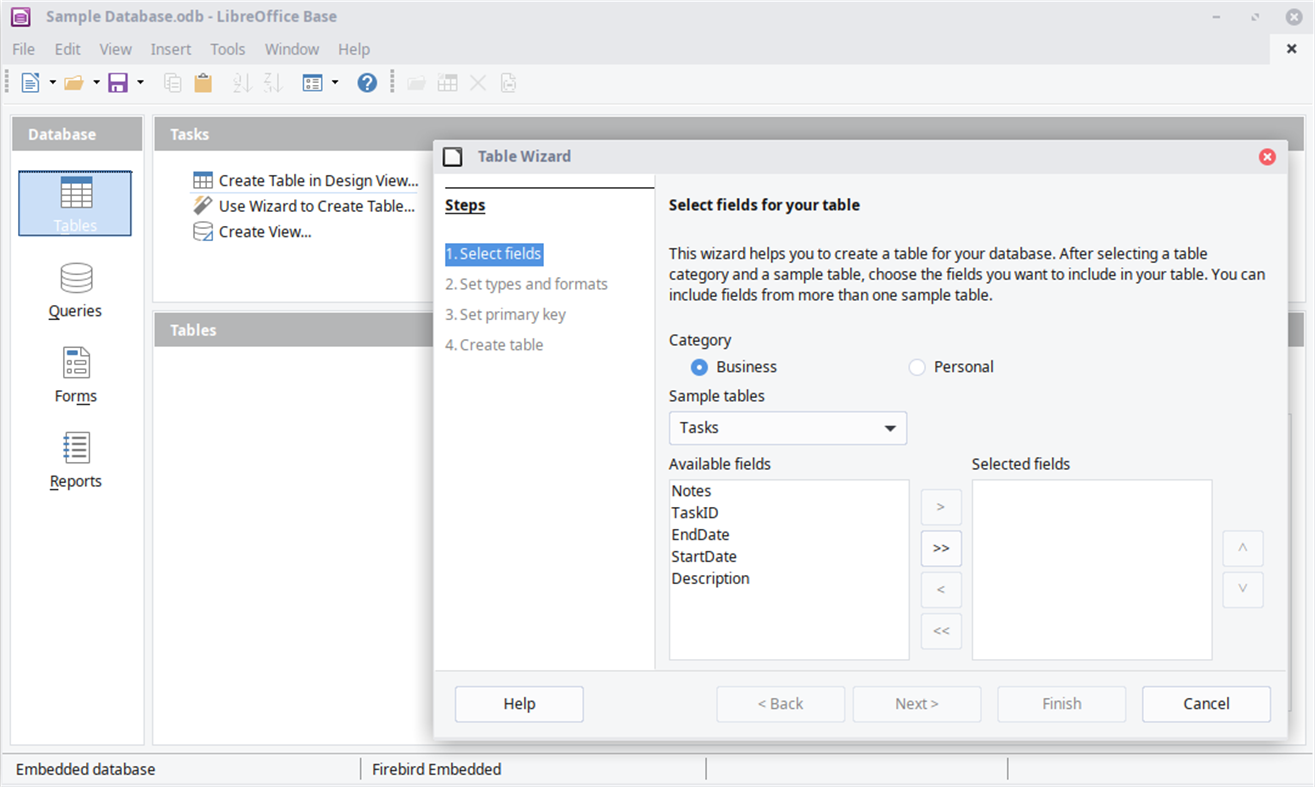Select the Personal category radio button

tap(917, 367)
